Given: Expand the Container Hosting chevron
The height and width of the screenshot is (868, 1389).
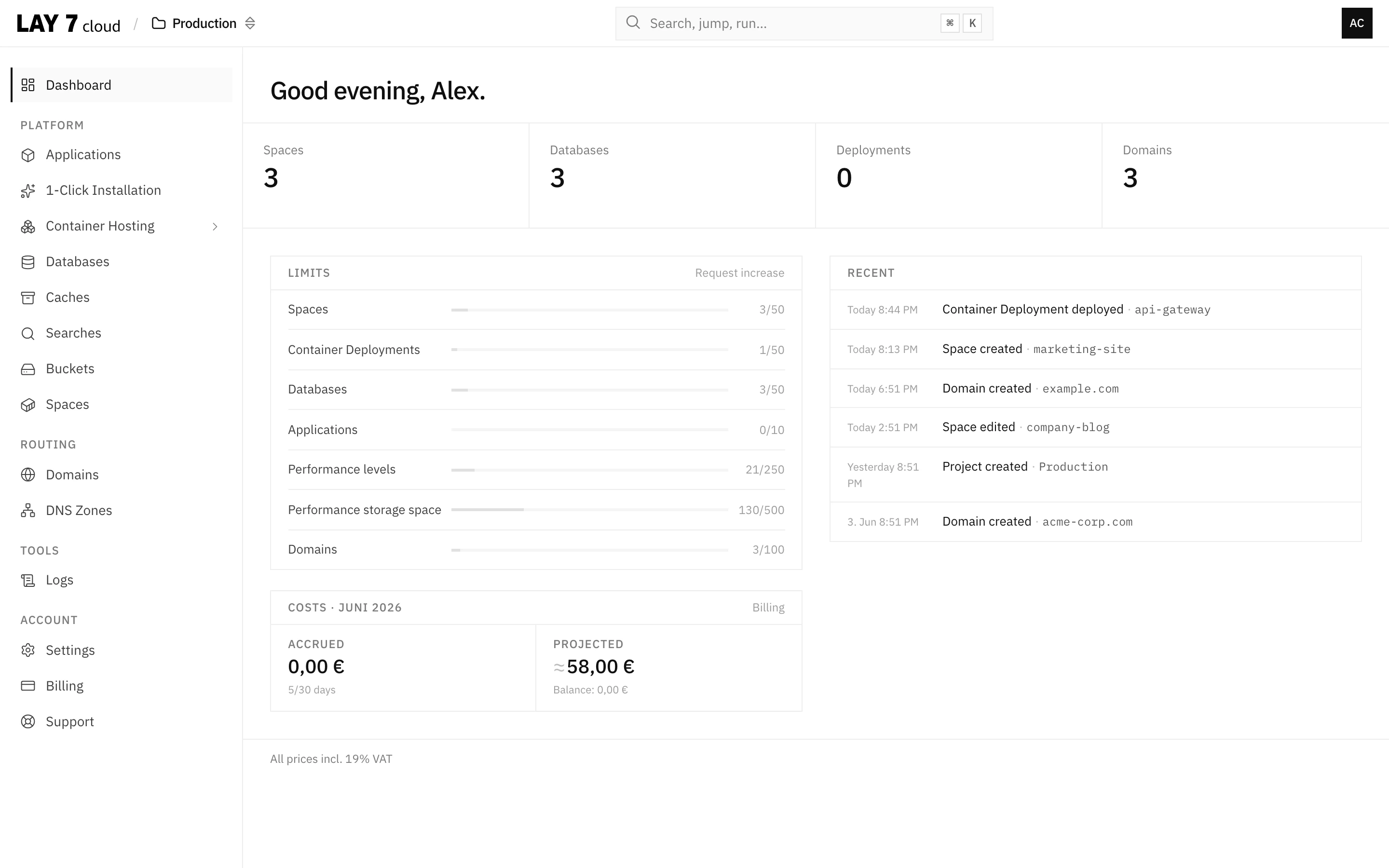Looking at the screenshot, I should [215, 227].
